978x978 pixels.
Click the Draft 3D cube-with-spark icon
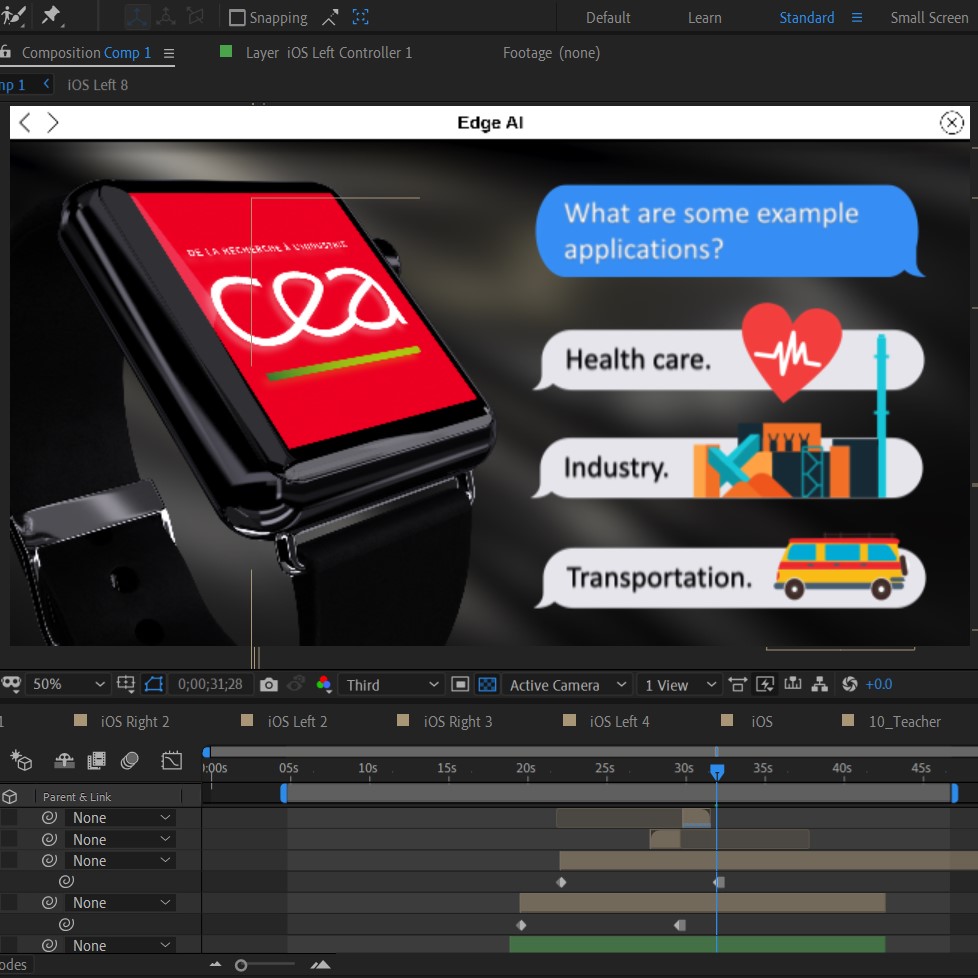pos(21,760)
